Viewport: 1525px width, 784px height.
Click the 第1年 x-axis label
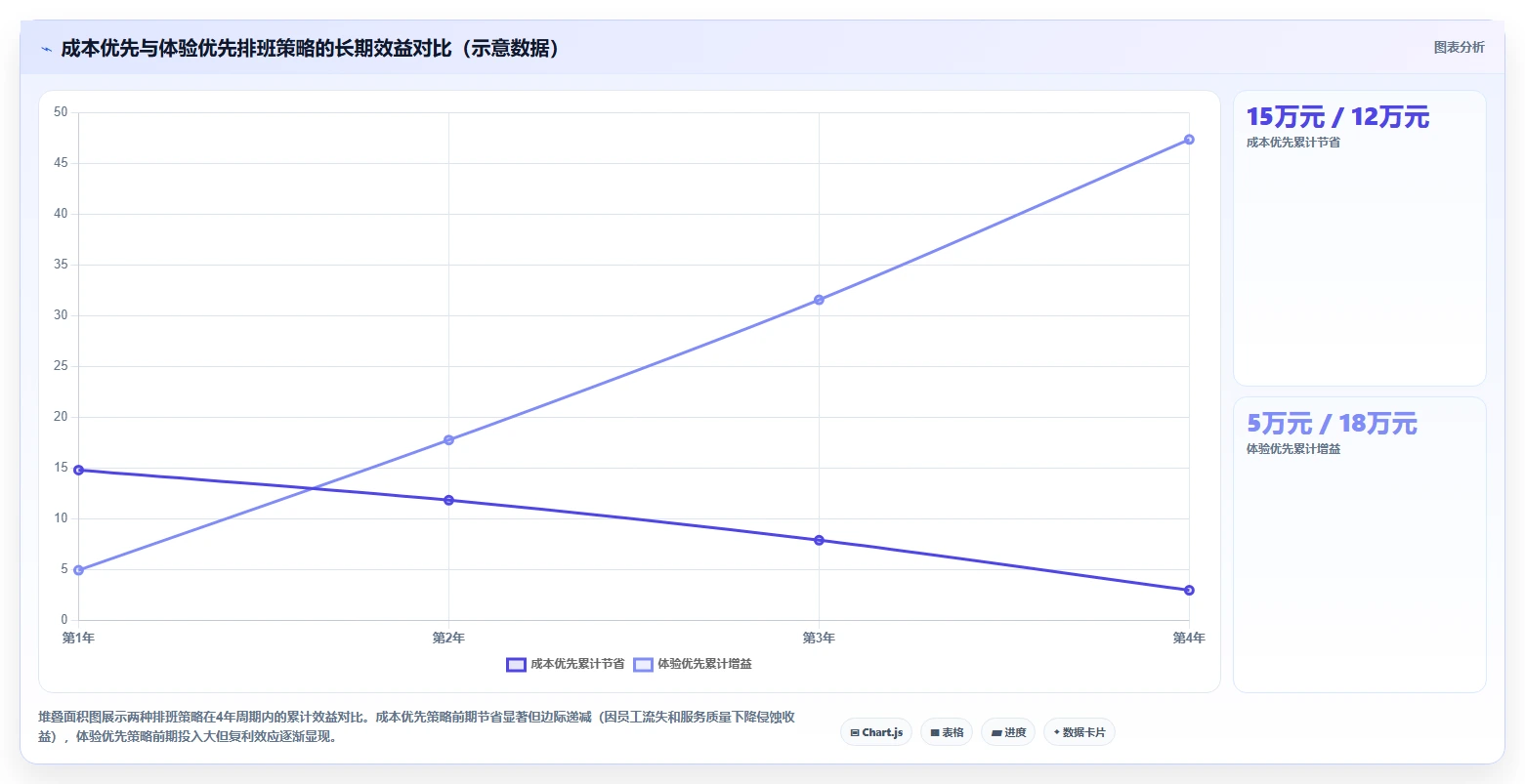78,638
